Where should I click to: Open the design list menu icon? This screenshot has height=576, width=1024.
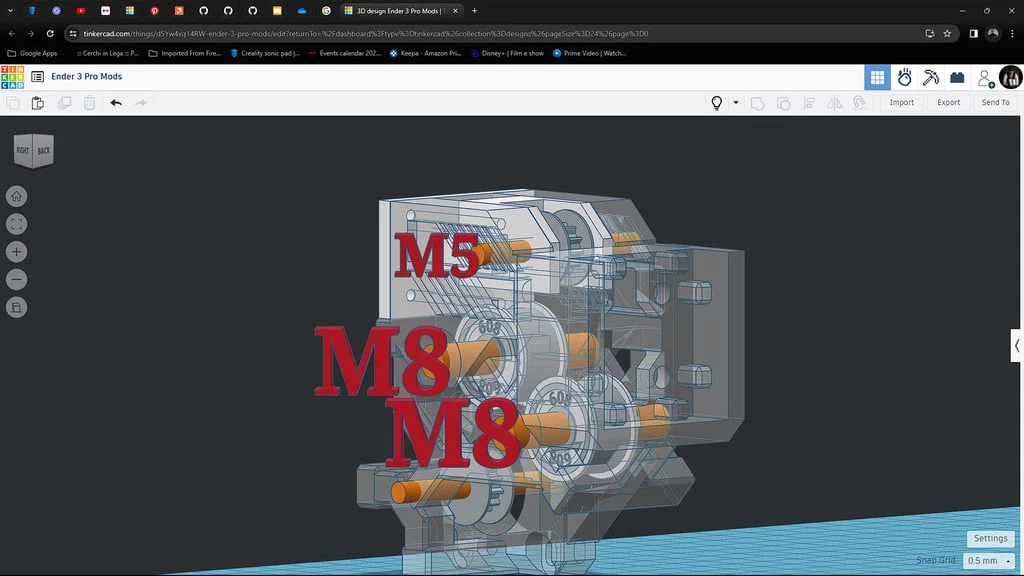point(37,77)
